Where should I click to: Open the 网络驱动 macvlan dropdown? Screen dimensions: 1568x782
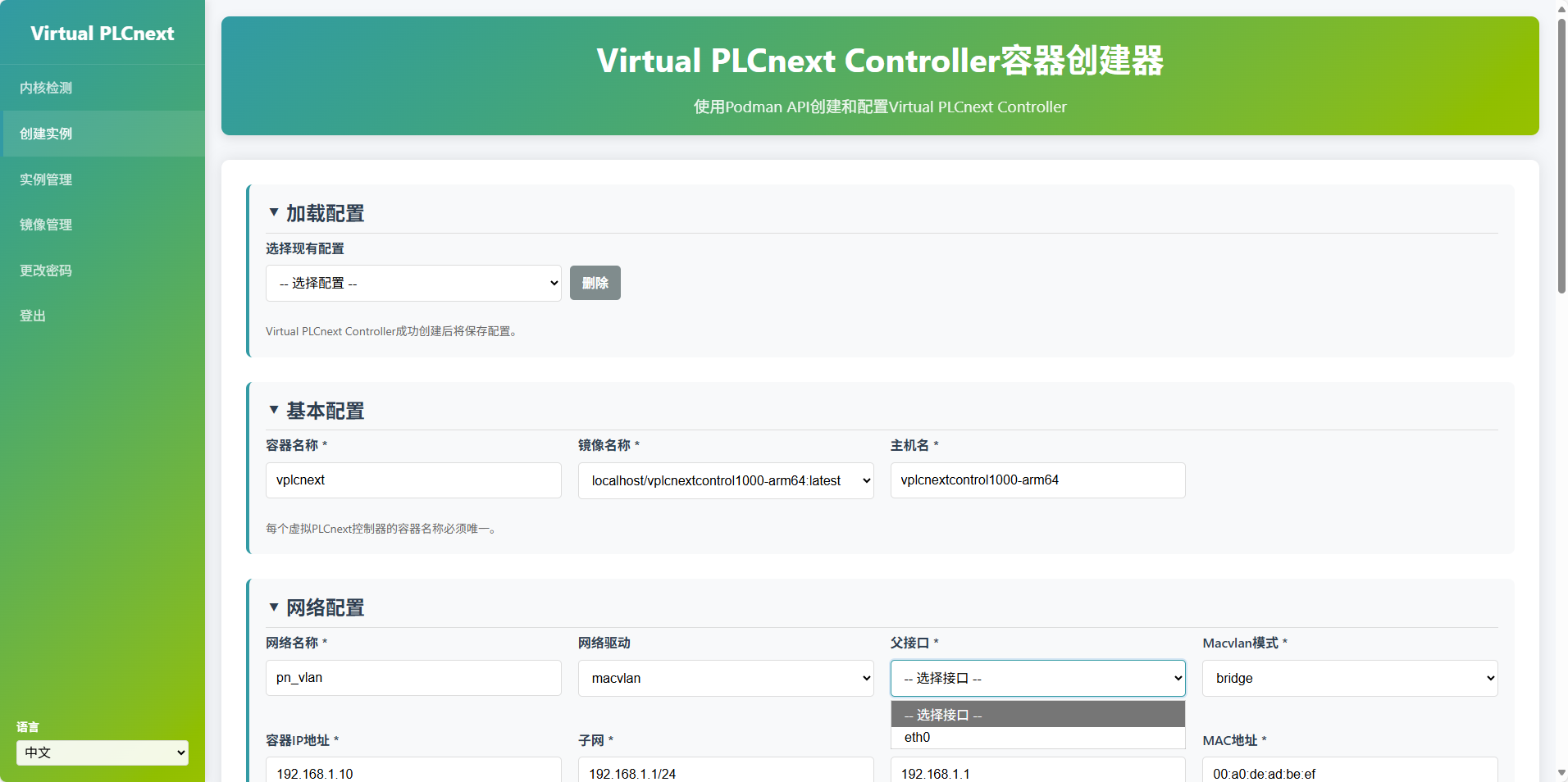click(726, 678)
